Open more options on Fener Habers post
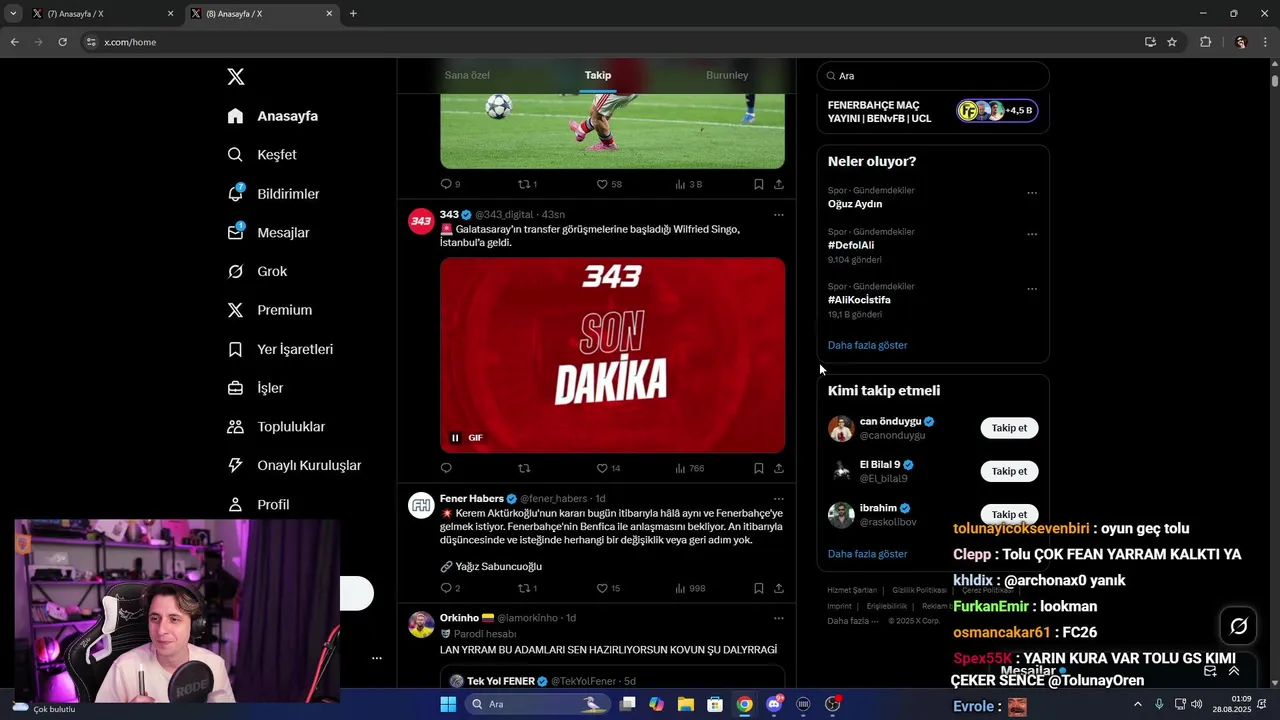The height and width of the screenshot is (720, 1280). coord(779,499)
